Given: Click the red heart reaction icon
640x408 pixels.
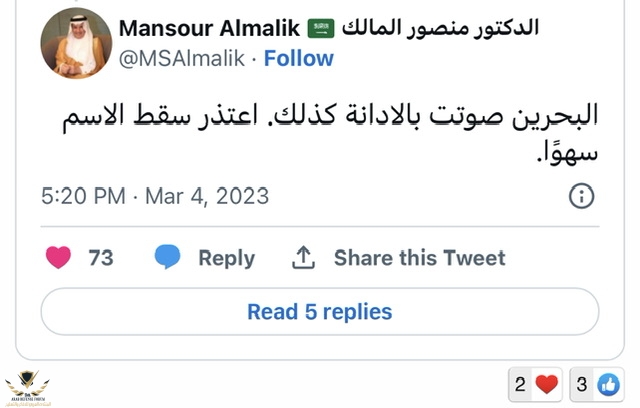Looking at the screenshot, I should click(543, 384).
